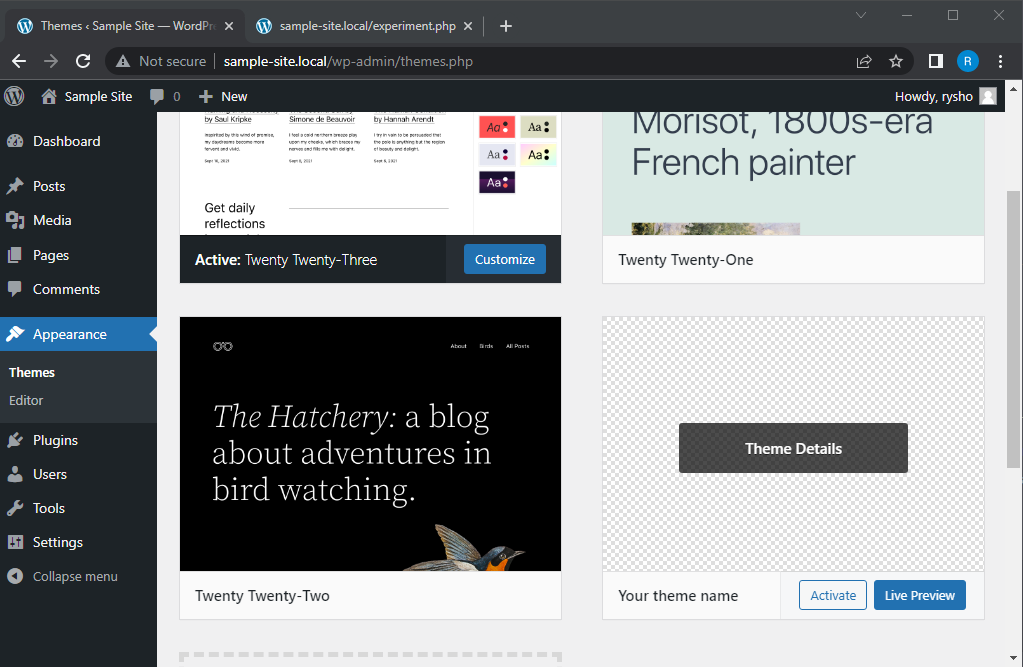Customize the active Twenty Twenty-Three theme
Screen dimensions: 1023x667
(505, 260)
